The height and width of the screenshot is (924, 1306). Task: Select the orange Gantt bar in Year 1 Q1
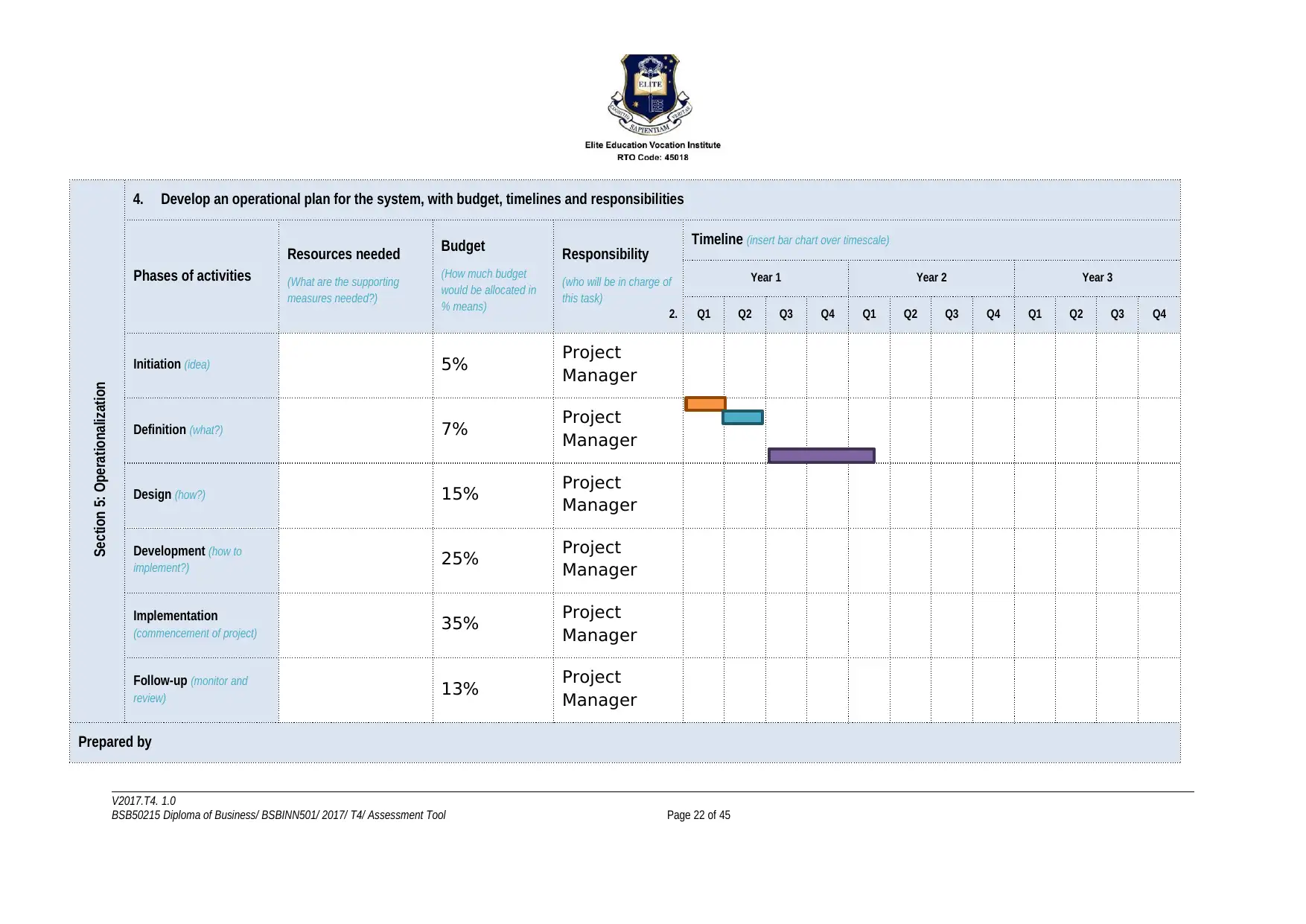click(705, 404)
